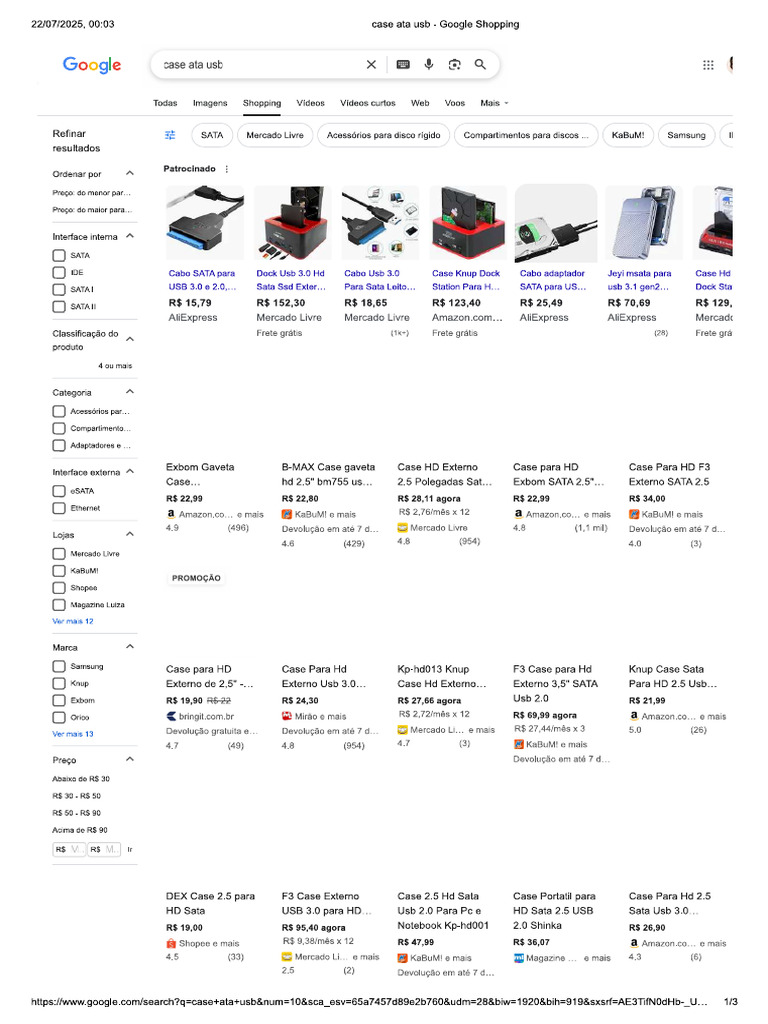Screen dimensions: 768x1024
Task: Click the filter sliders icon
Action: pos(170,135)
